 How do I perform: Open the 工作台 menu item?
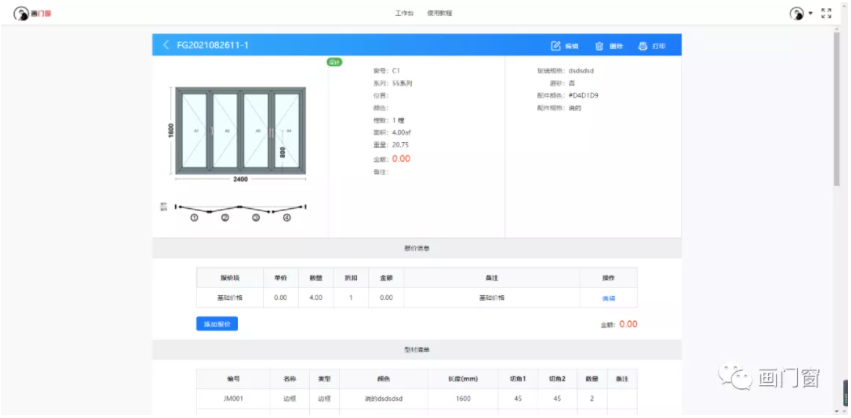click(403, 14)
